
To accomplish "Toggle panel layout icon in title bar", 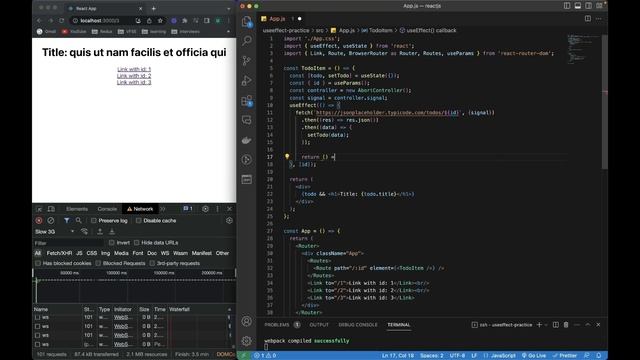I will pos(578,6).
